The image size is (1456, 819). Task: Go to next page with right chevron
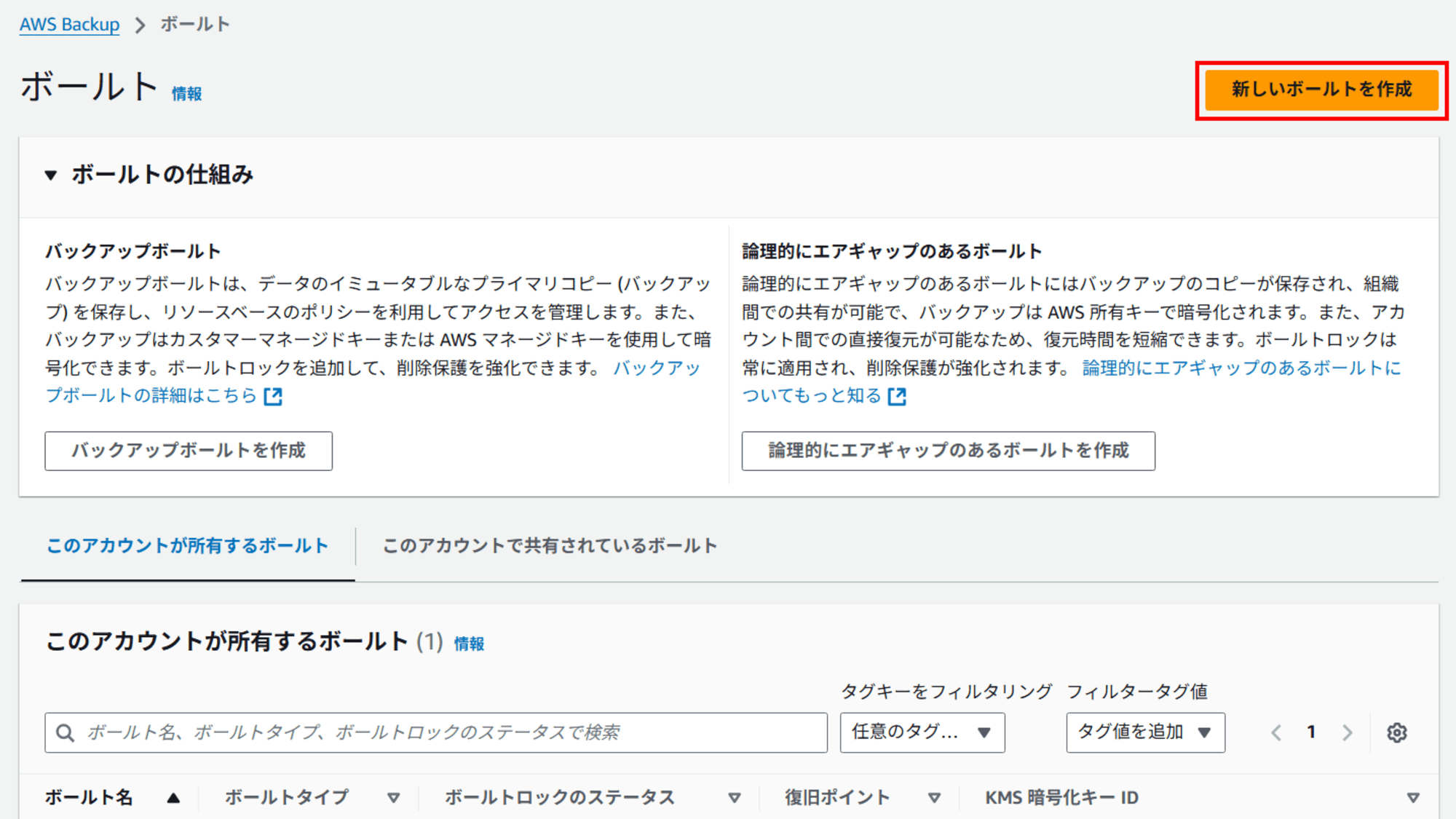[x=1347, y=732]
